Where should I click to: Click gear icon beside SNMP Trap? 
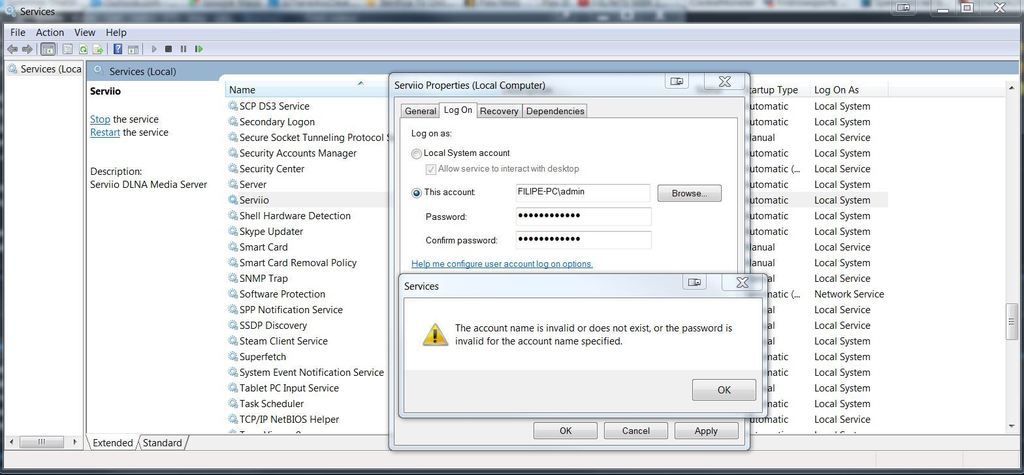(x=233, y=278)
